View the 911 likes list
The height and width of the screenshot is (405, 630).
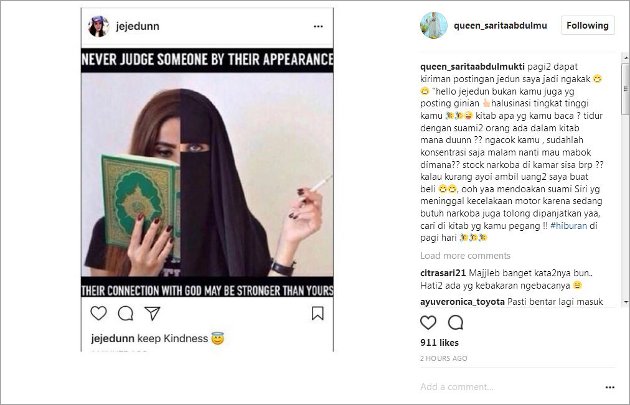(439, 343)
